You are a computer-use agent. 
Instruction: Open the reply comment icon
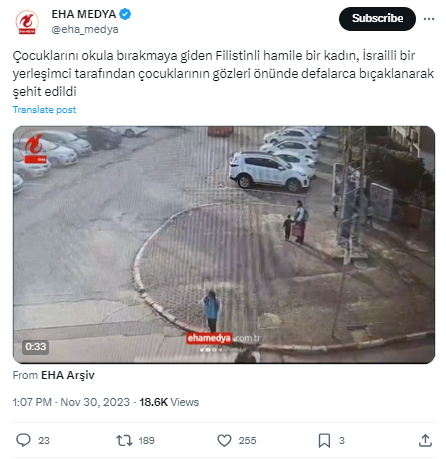point(23,440)
